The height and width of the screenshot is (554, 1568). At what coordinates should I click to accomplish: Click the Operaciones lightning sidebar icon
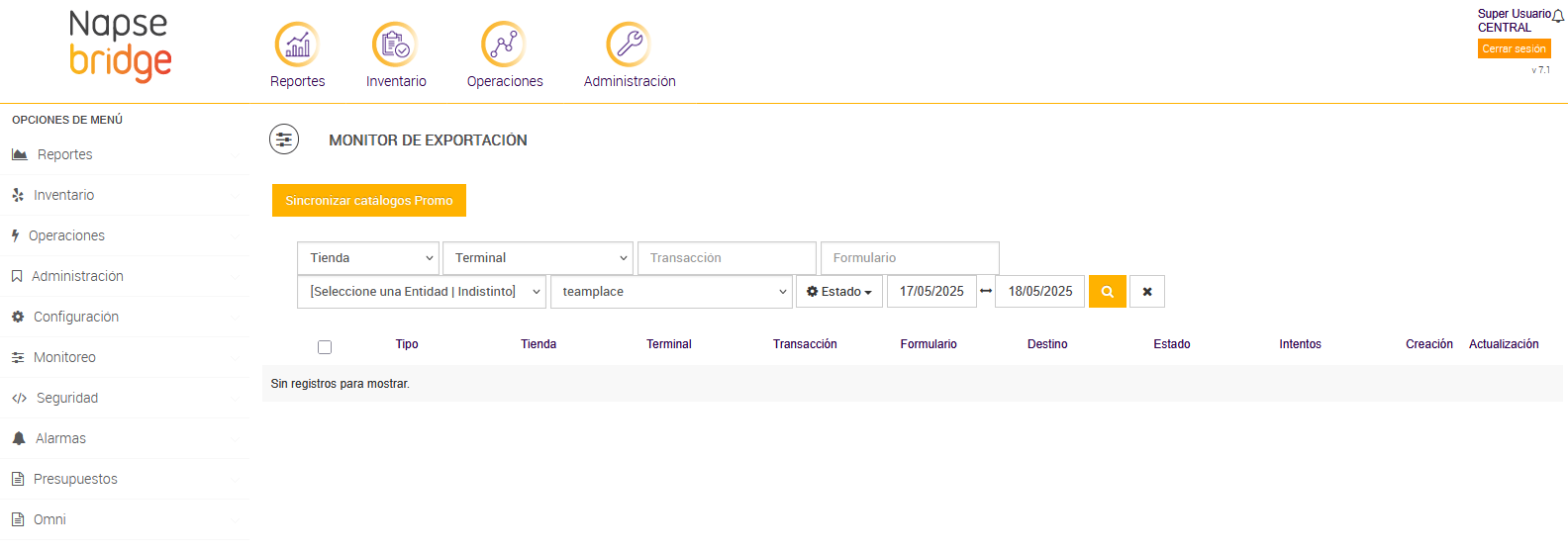(x=15, y=235)
